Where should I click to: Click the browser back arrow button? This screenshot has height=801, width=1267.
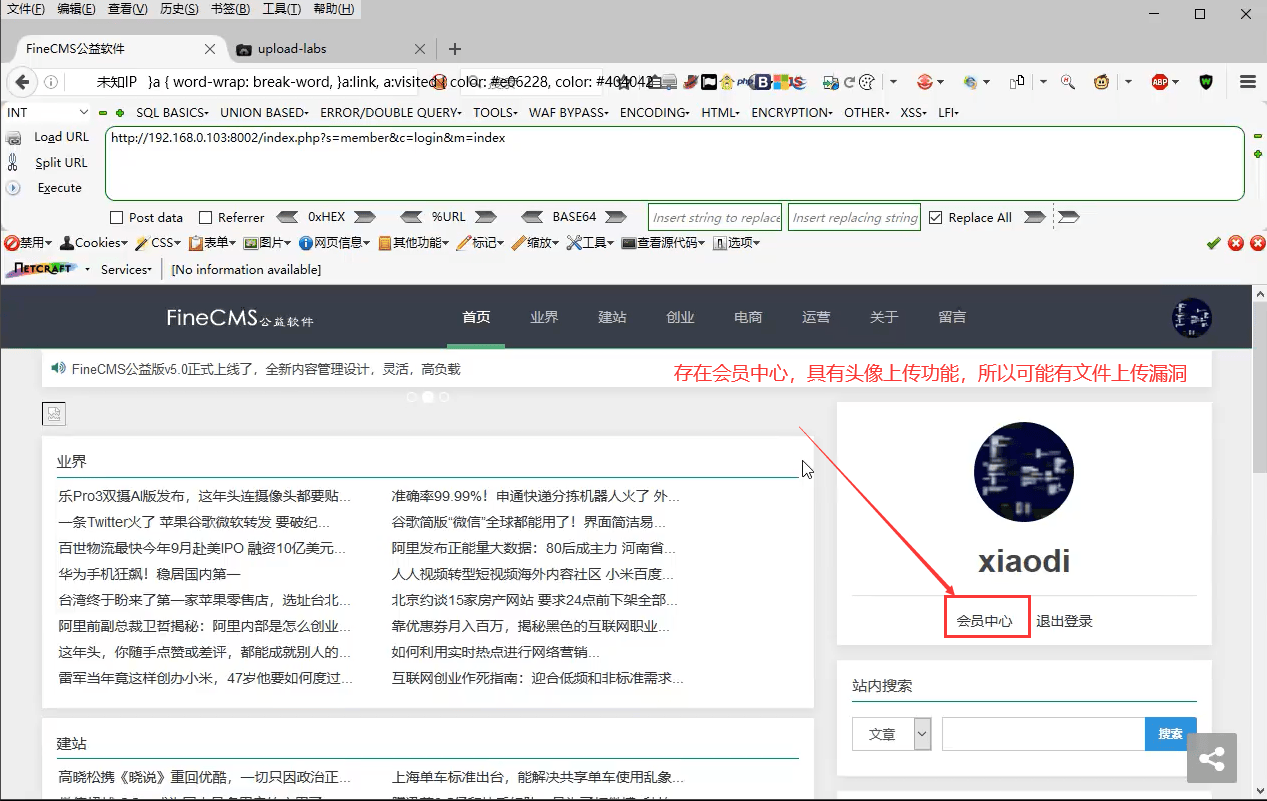[22, 82]
